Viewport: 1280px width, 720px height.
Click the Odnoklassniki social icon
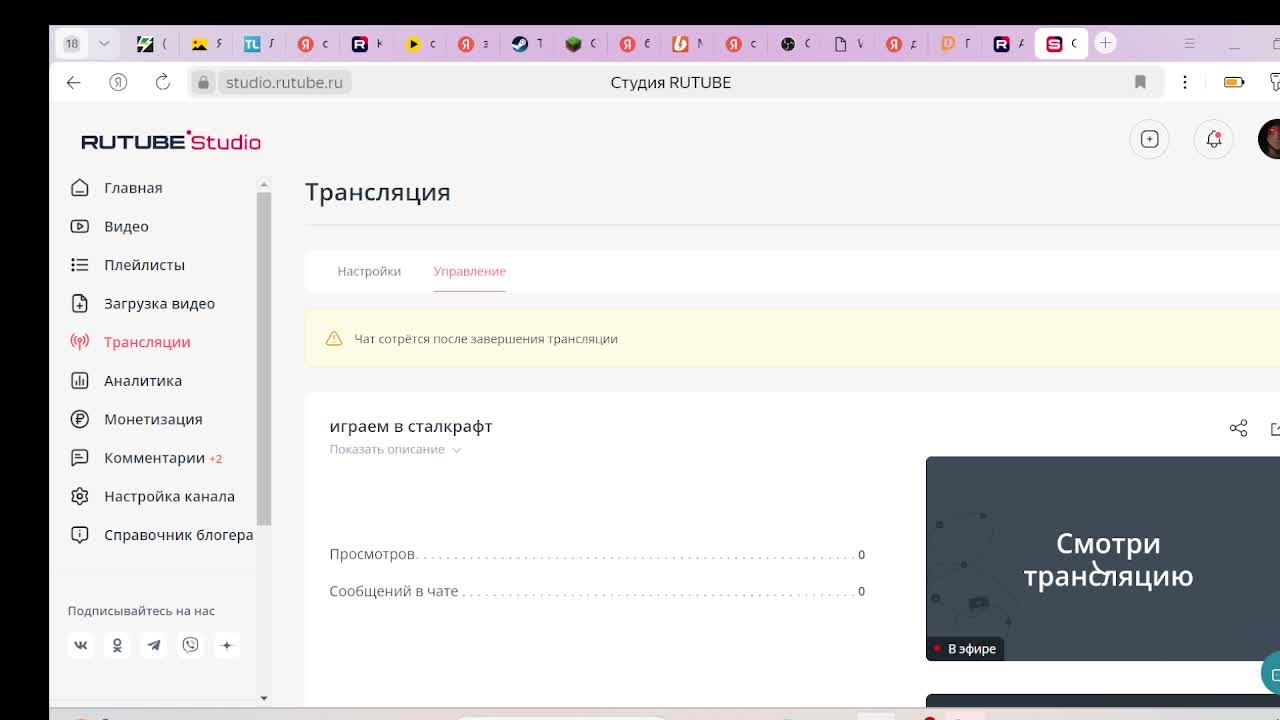pos(117,645)
